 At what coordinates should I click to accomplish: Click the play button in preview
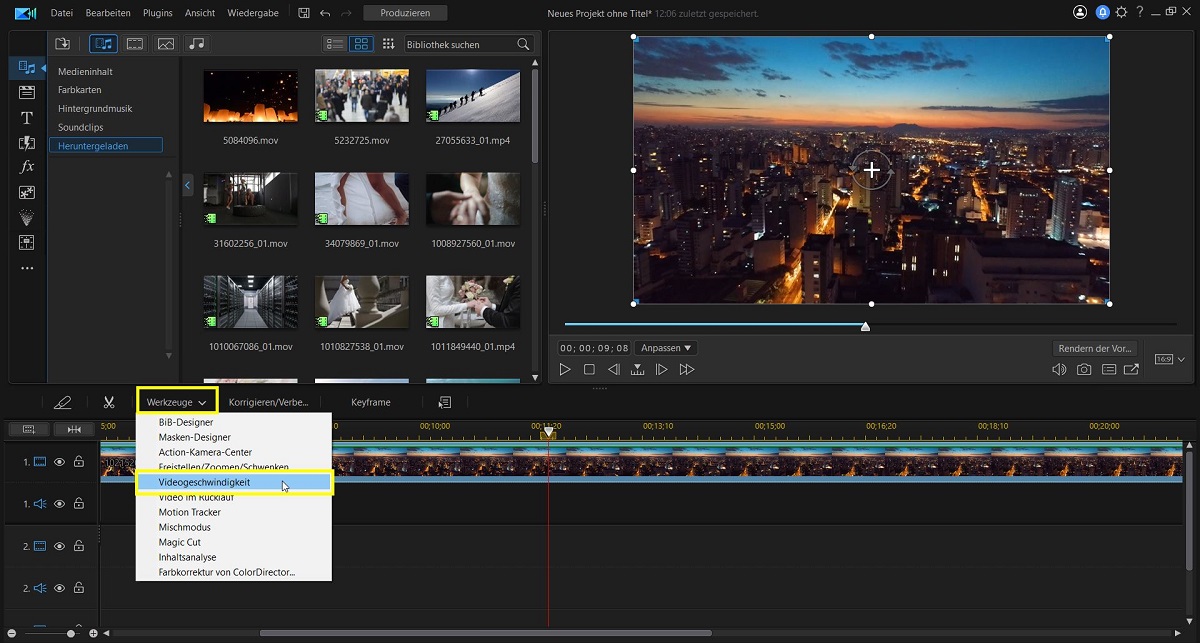(x=565, y=370)
